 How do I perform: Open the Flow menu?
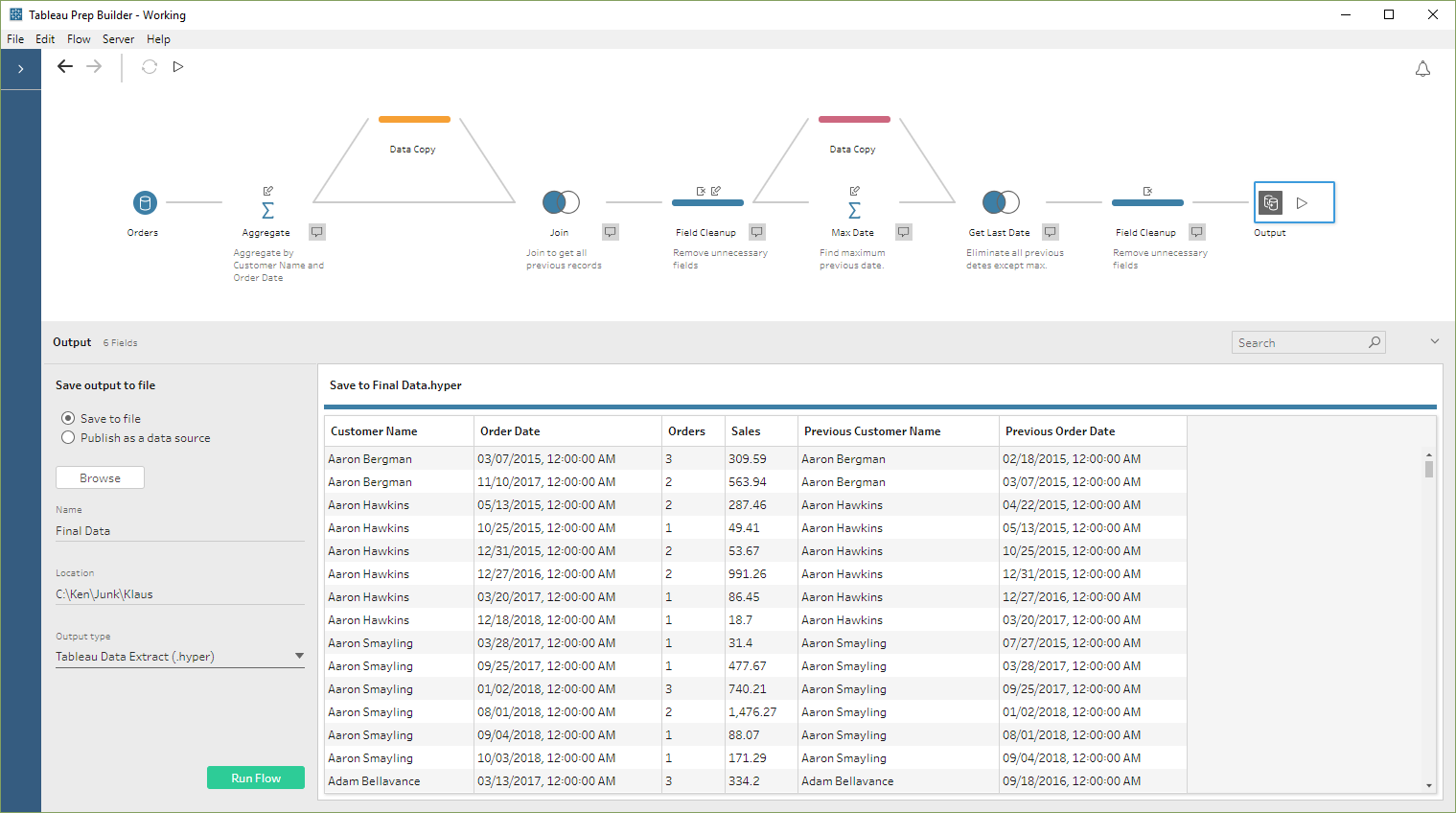[79, 39]
